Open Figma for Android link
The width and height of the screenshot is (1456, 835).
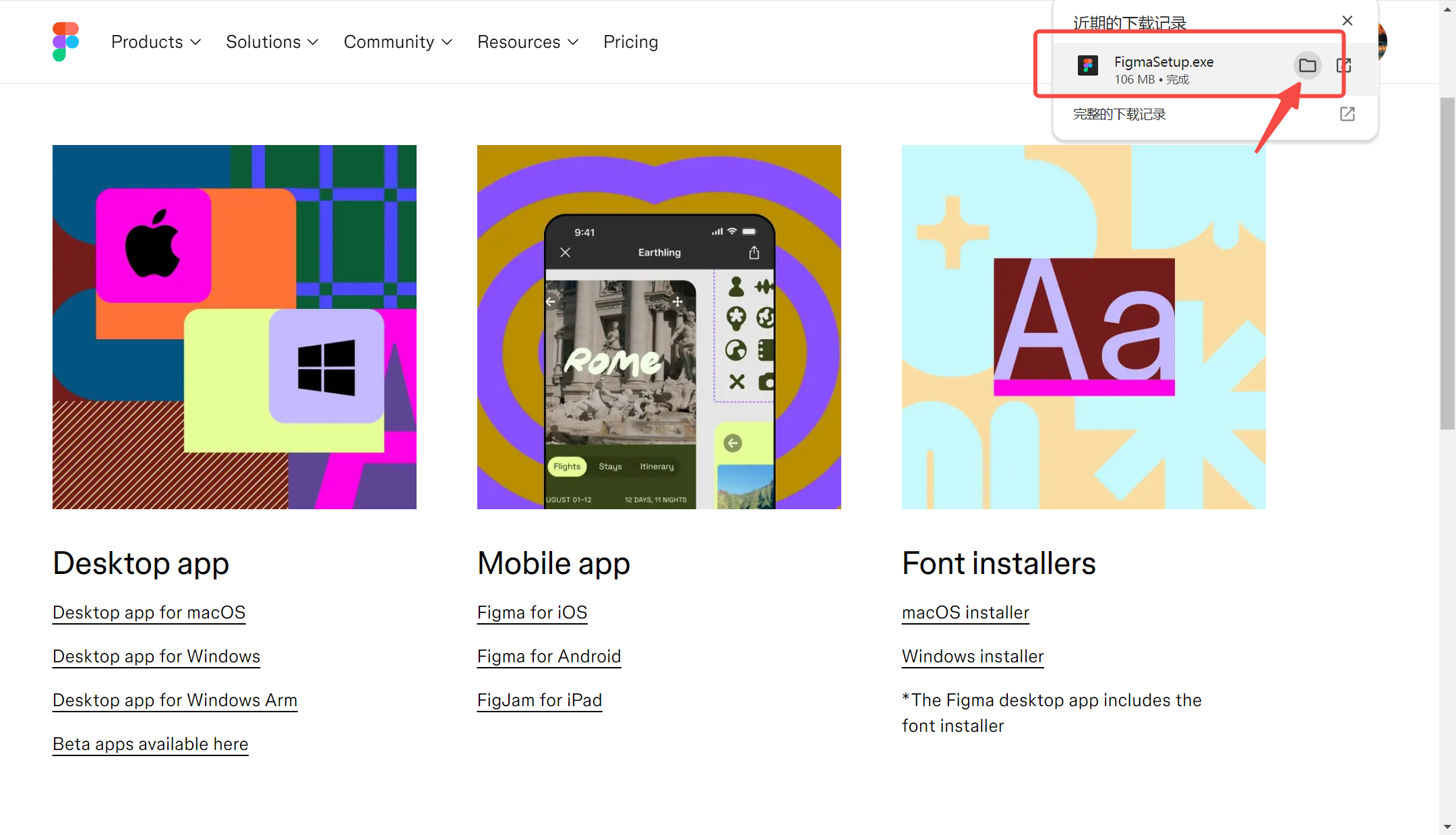click(x=549, y=656)
